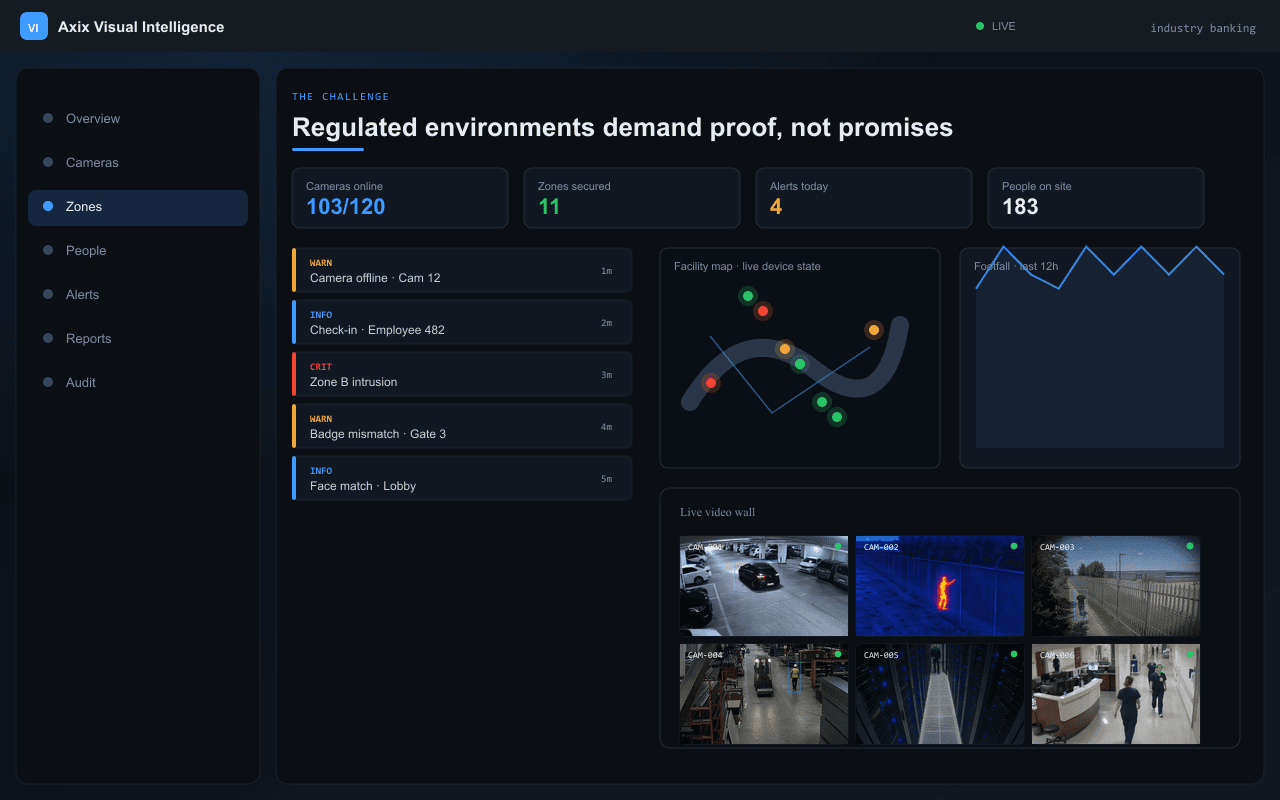Click THE CHALLENGE label
The width and height of the screenshot is (1280, 800).
pos(341,97)
